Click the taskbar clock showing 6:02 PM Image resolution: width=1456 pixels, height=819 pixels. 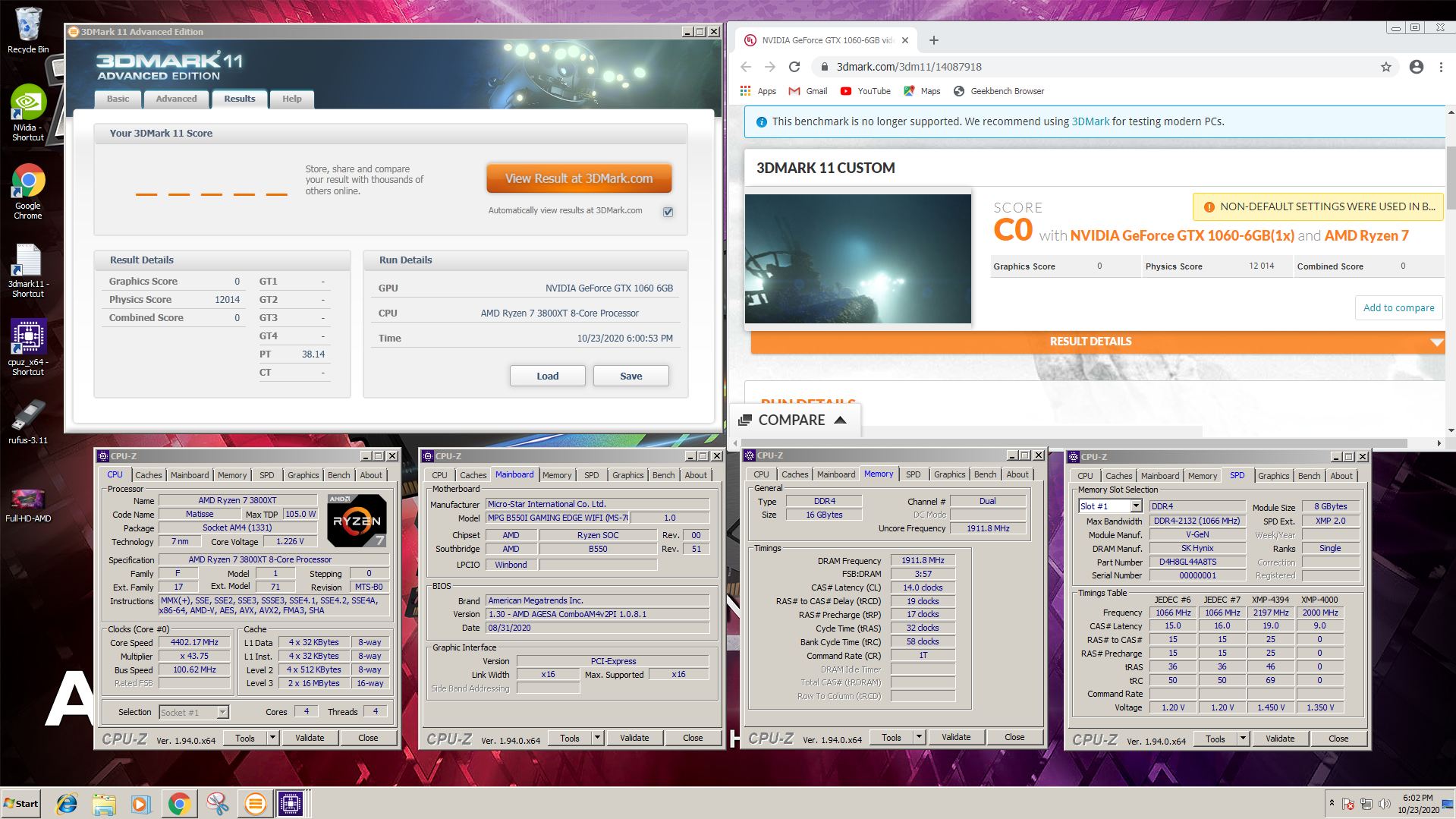(1418, 804)
